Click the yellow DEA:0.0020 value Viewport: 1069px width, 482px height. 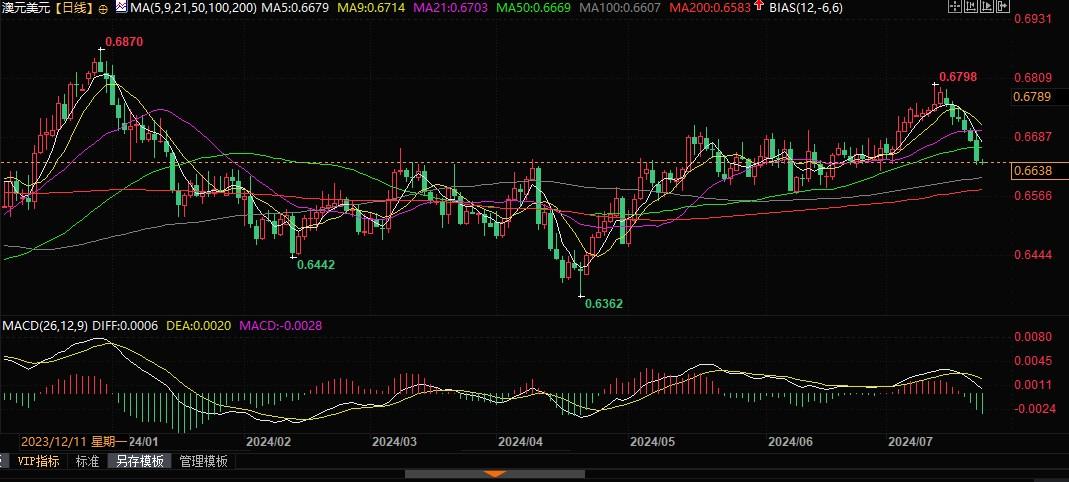[200, 326]
